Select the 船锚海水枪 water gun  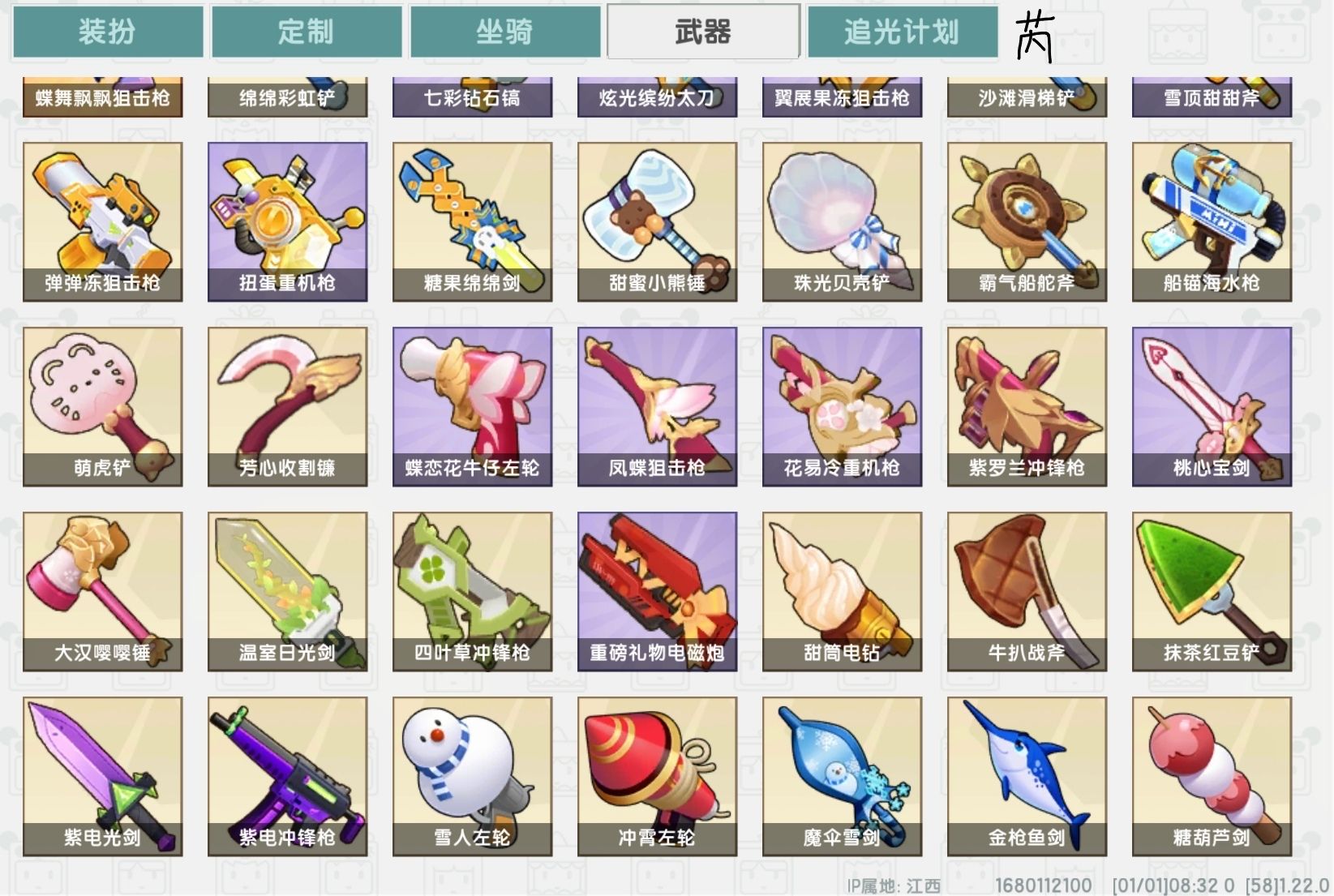click(x=1212, y=222)
